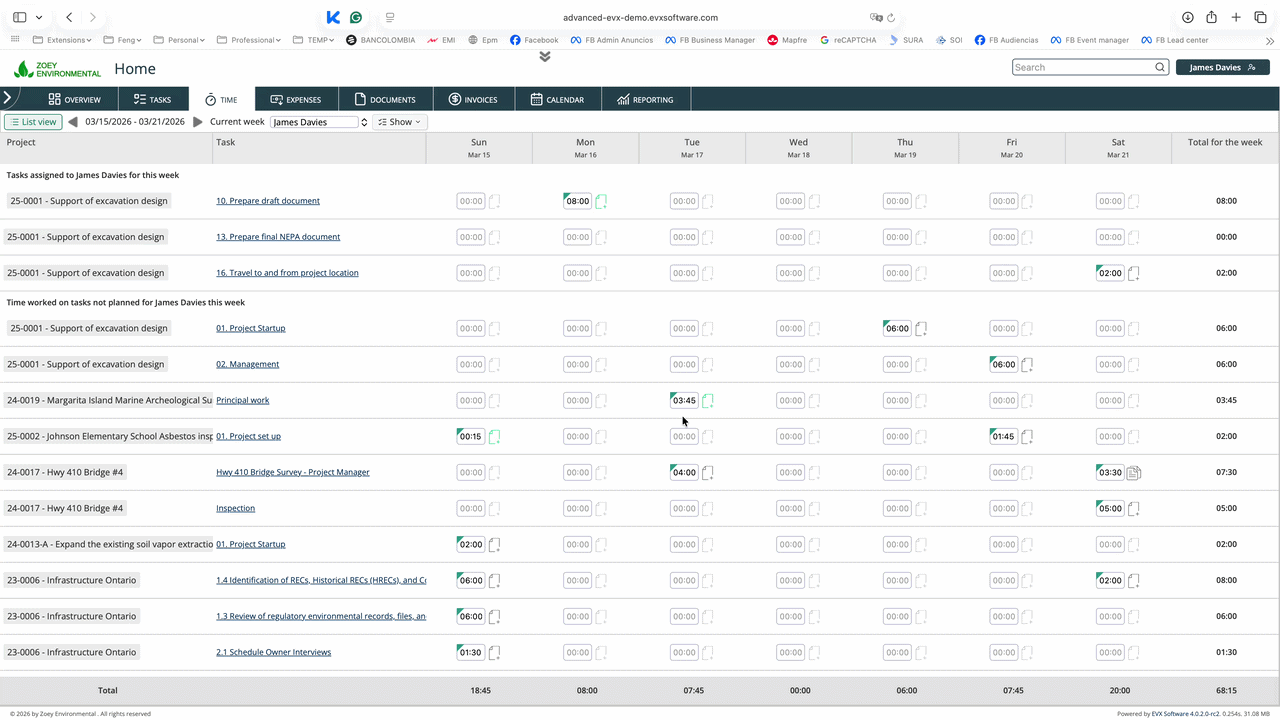Open James Davies user menu
This screenshot has height=720, width=1280.
[1223, 67]
